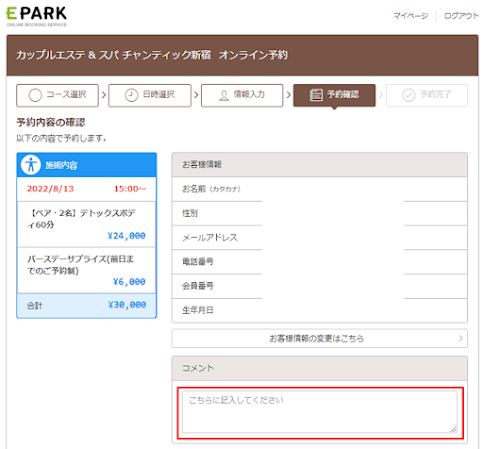Viewport: 483px width, 449px height.
Task: Click the 合計 ¥30,000 total row
Action: click(87, 305)
